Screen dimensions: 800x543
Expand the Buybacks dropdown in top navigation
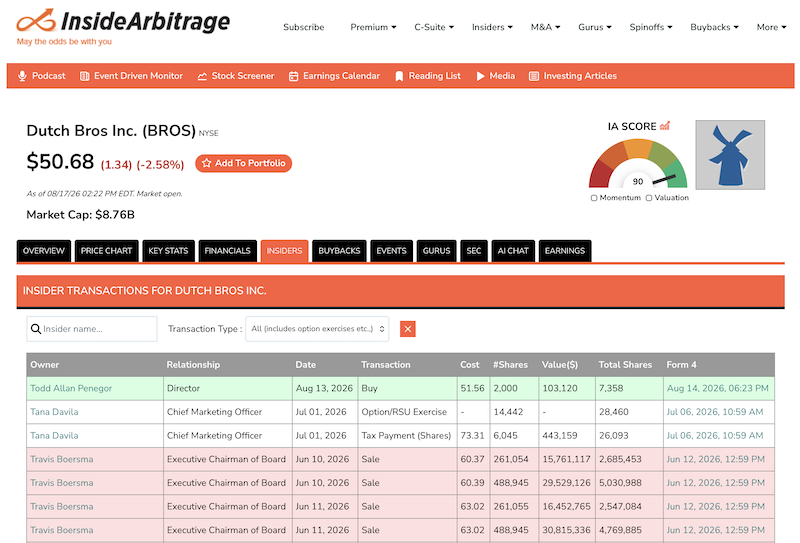[x=714, y=27]
